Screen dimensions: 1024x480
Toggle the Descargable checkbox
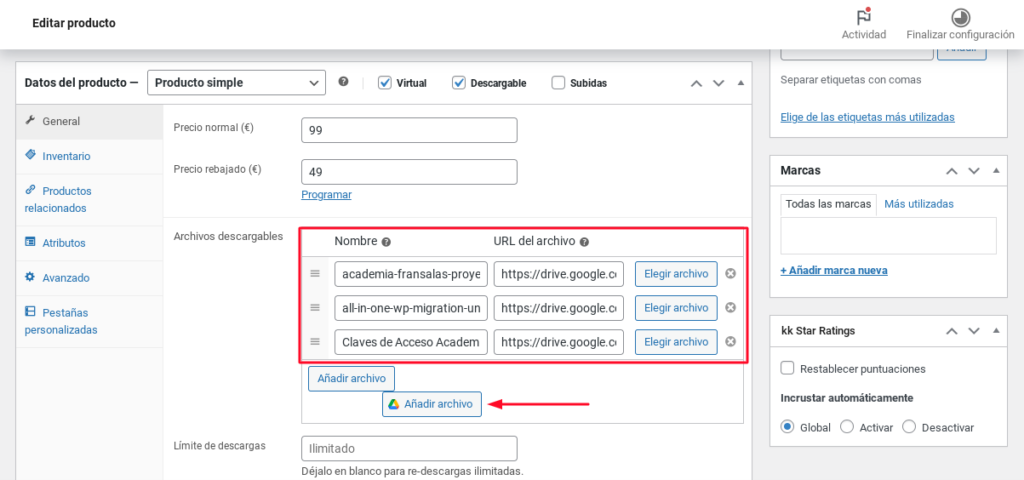point(458,83)
